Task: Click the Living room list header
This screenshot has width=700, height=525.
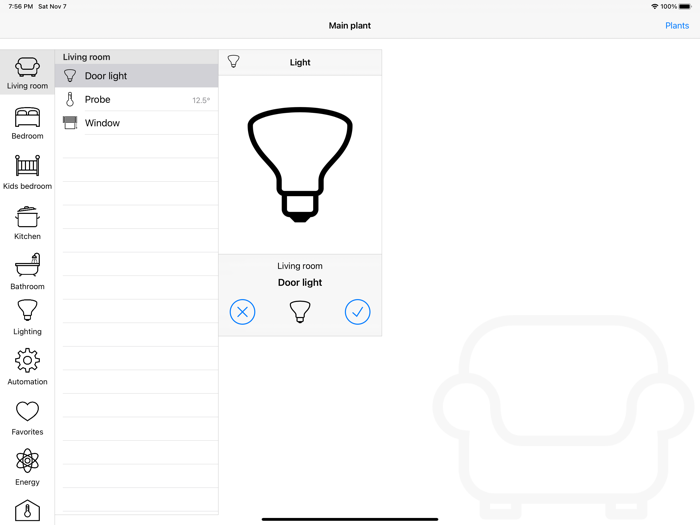Action: pyautogui.click(x=137, y=57)
